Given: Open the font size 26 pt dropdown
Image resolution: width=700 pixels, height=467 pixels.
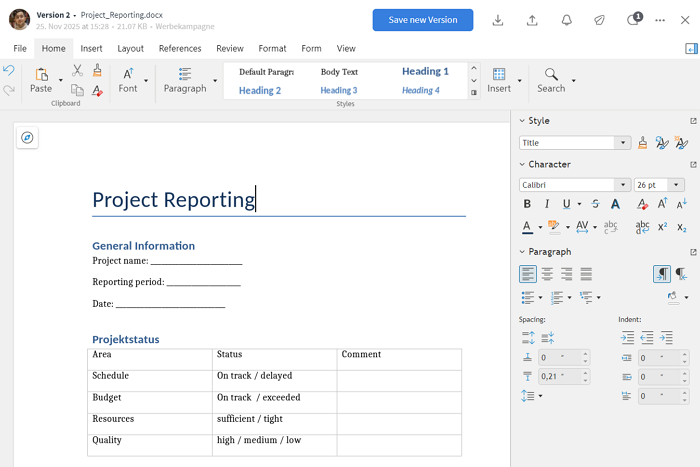Looking at the screenshot, I should point(678,185).
